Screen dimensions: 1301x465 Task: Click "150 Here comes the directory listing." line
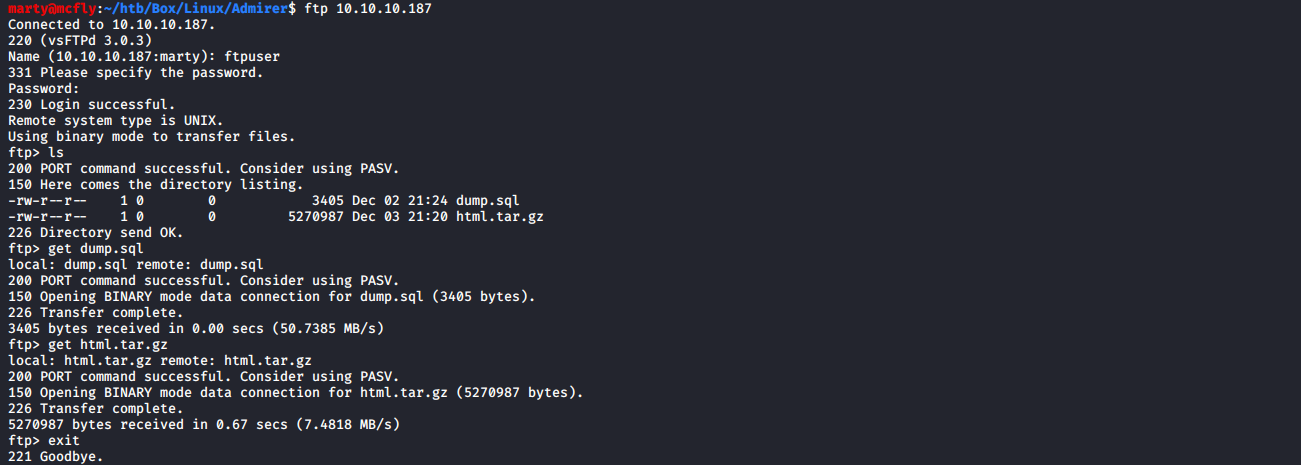(151, 184)
